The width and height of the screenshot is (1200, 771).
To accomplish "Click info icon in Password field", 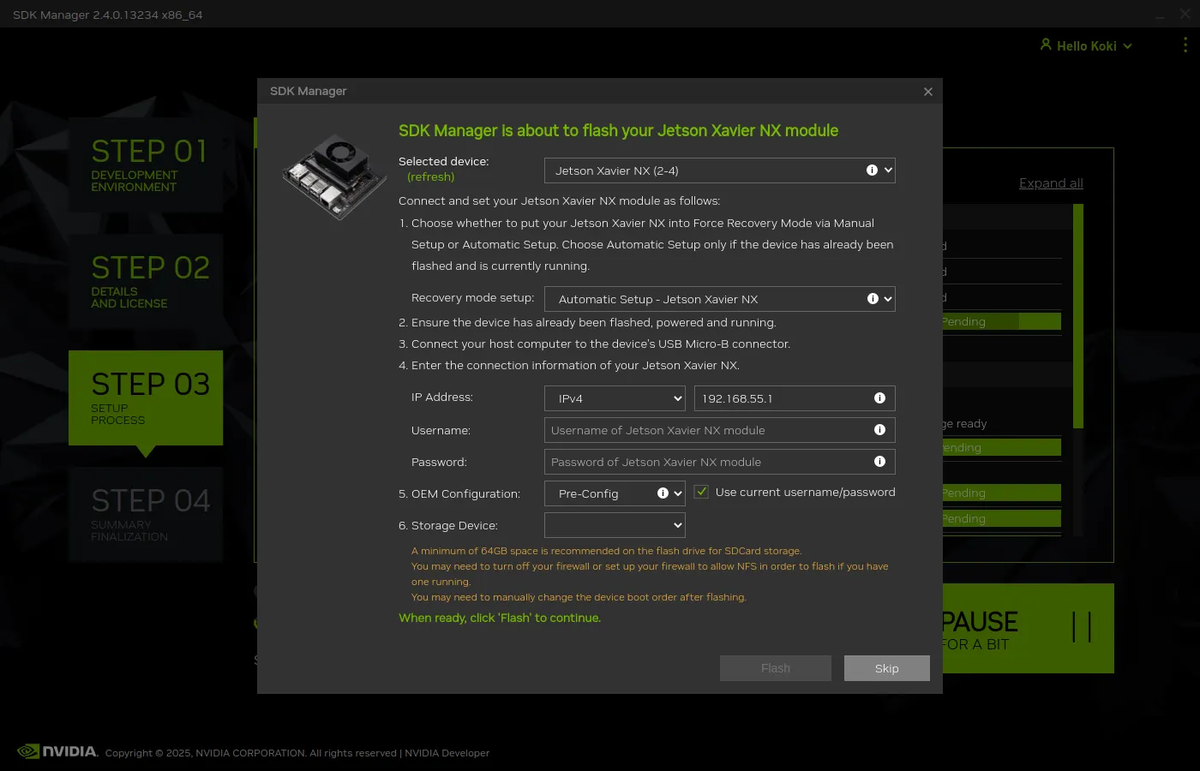I will pos(880,462).
